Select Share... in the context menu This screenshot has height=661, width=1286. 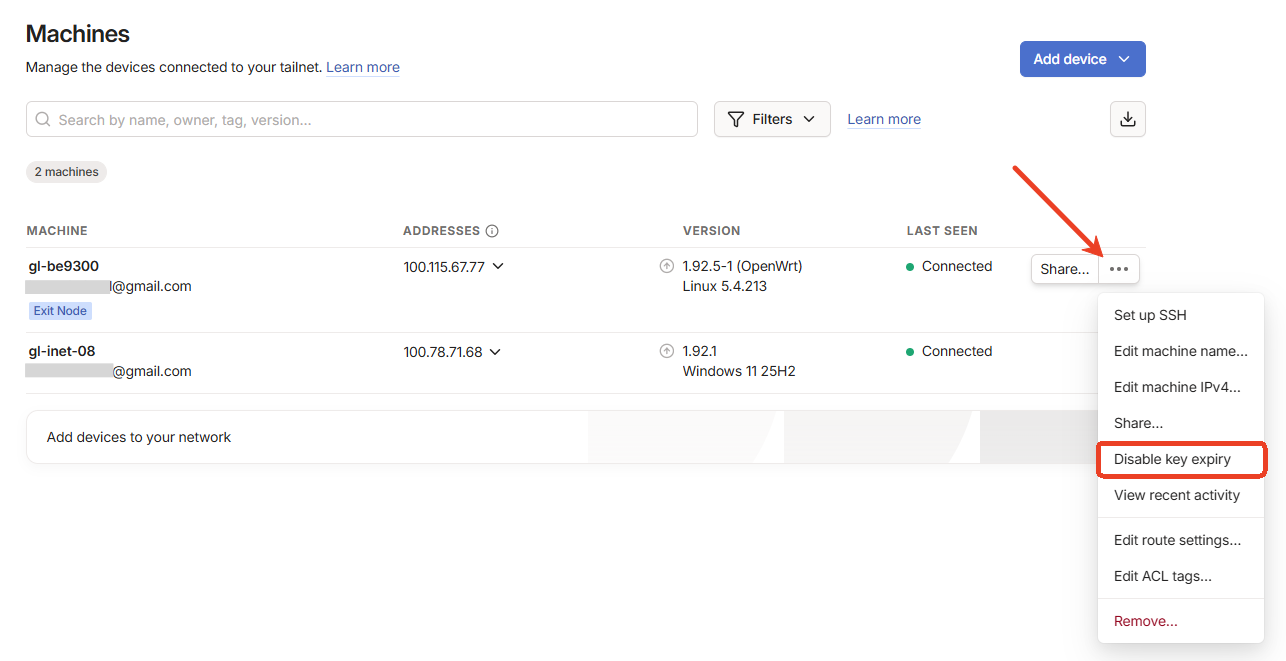coord(1181,423)
